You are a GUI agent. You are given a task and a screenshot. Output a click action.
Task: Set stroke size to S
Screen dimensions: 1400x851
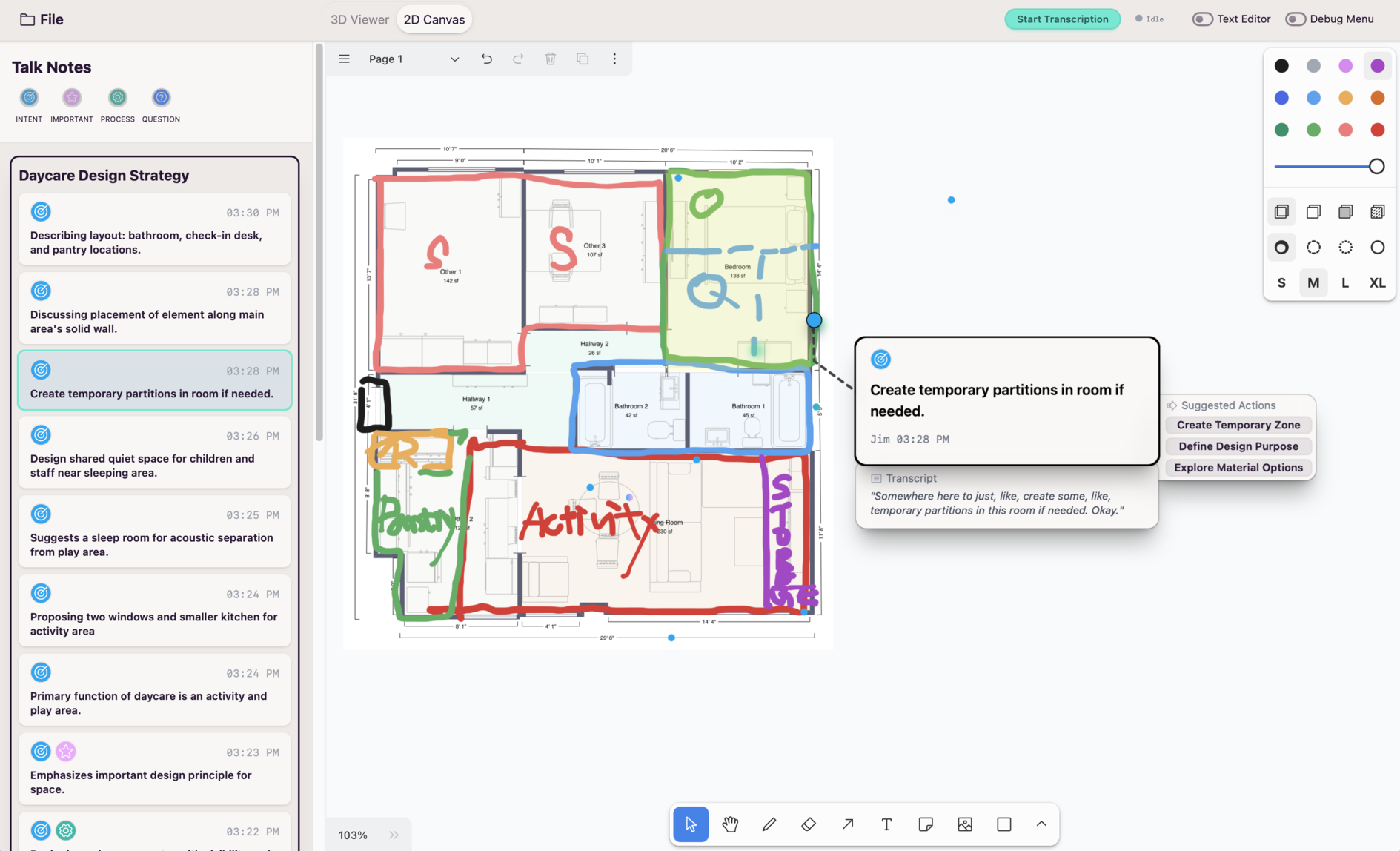1281,283
